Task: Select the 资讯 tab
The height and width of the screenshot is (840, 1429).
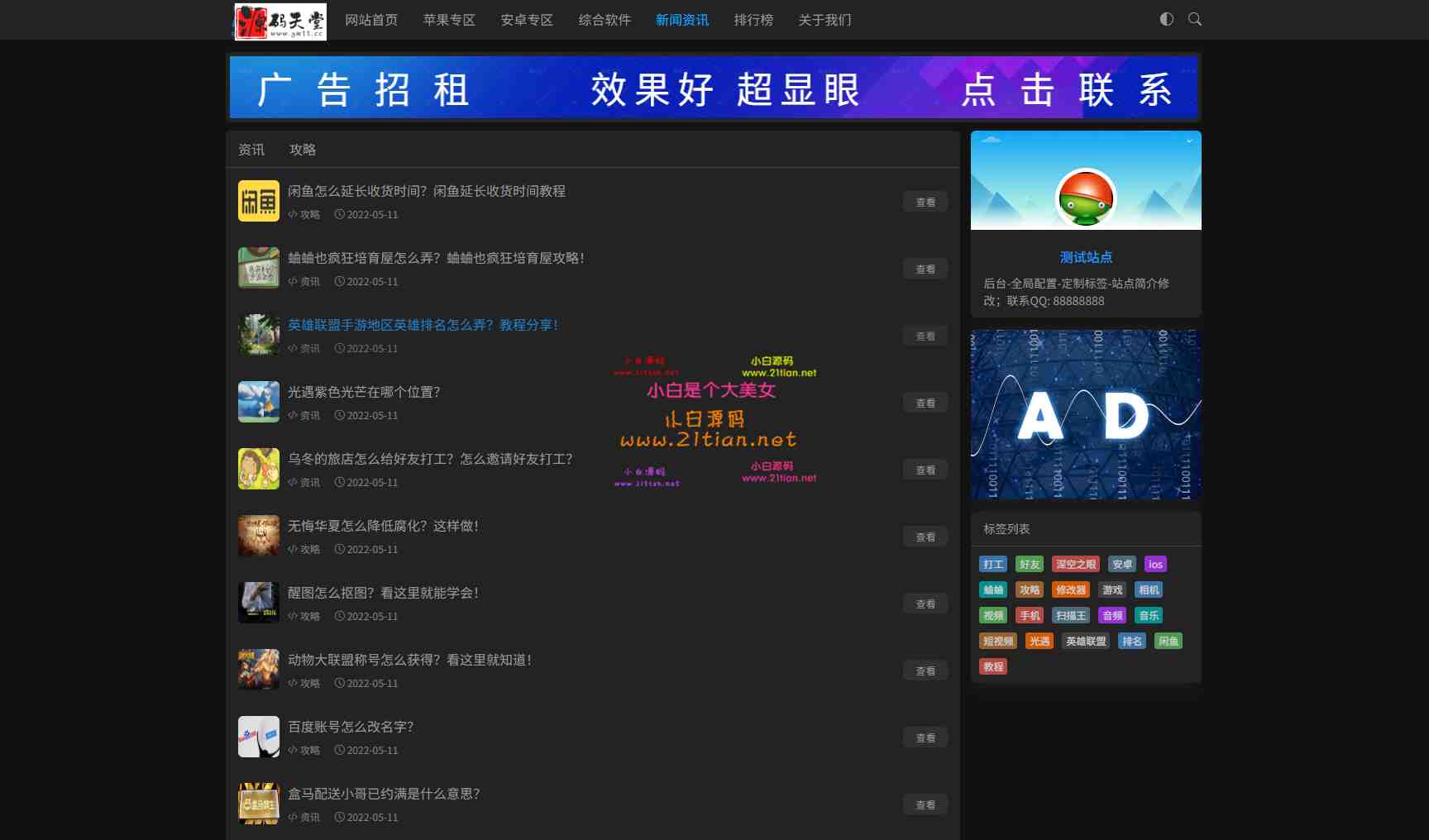Action: (x=251, y=150)
